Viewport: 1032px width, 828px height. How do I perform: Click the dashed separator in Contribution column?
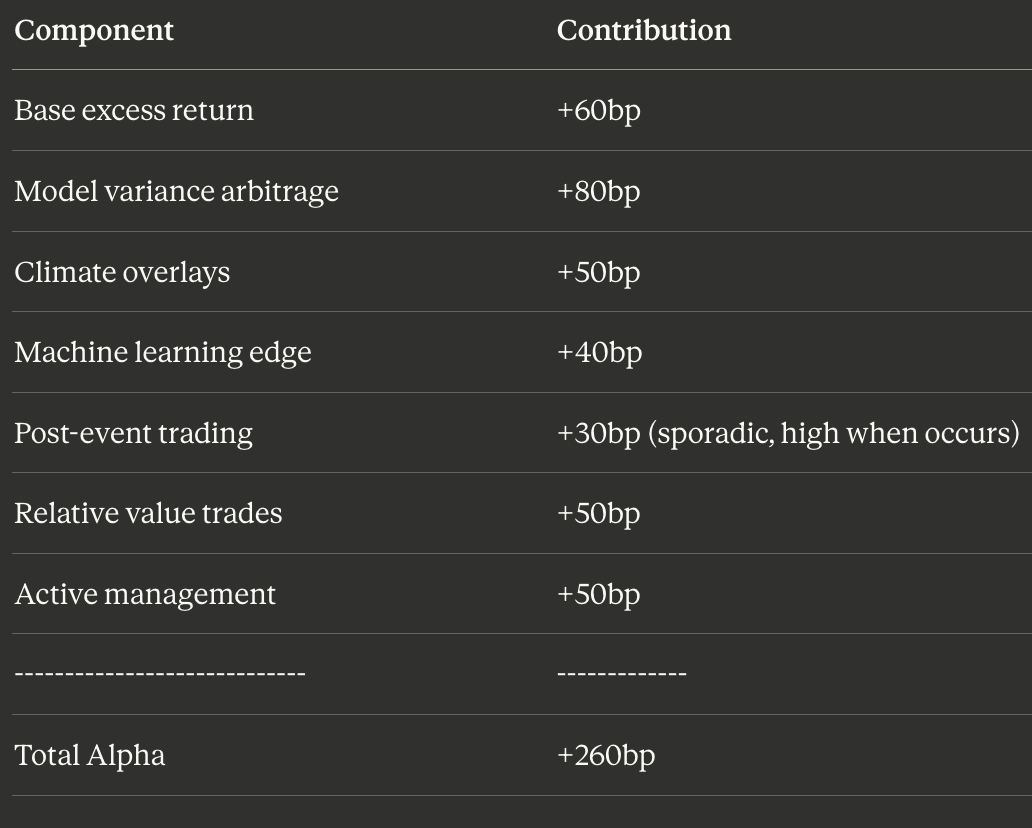pos(621,674)
